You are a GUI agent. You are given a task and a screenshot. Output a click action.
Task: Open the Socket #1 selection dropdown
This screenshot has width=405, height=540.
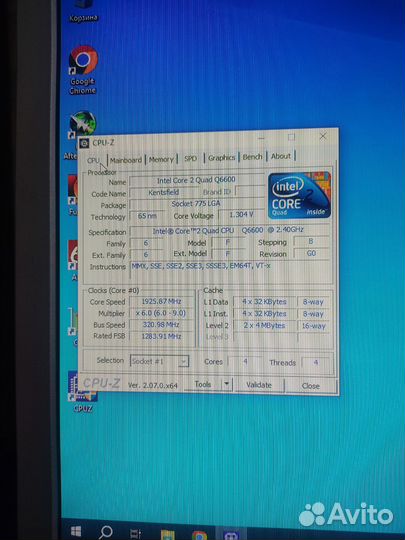click(x=159, y=361)
